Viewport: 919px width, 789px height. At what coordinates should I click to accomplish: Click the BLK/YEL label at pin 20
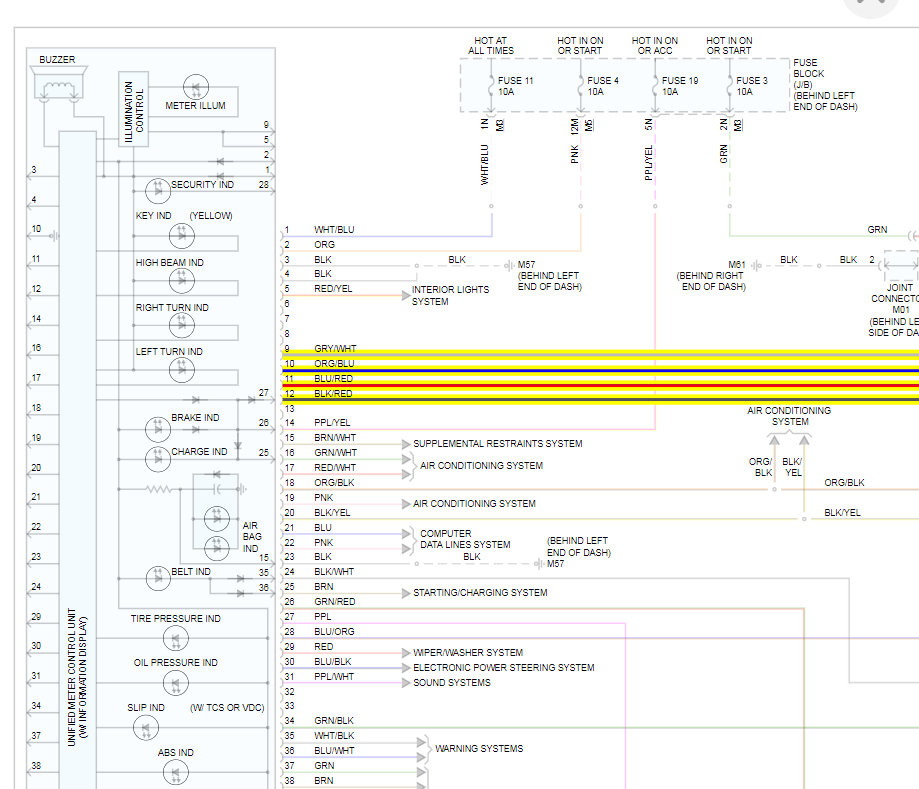tap(332, 513)
